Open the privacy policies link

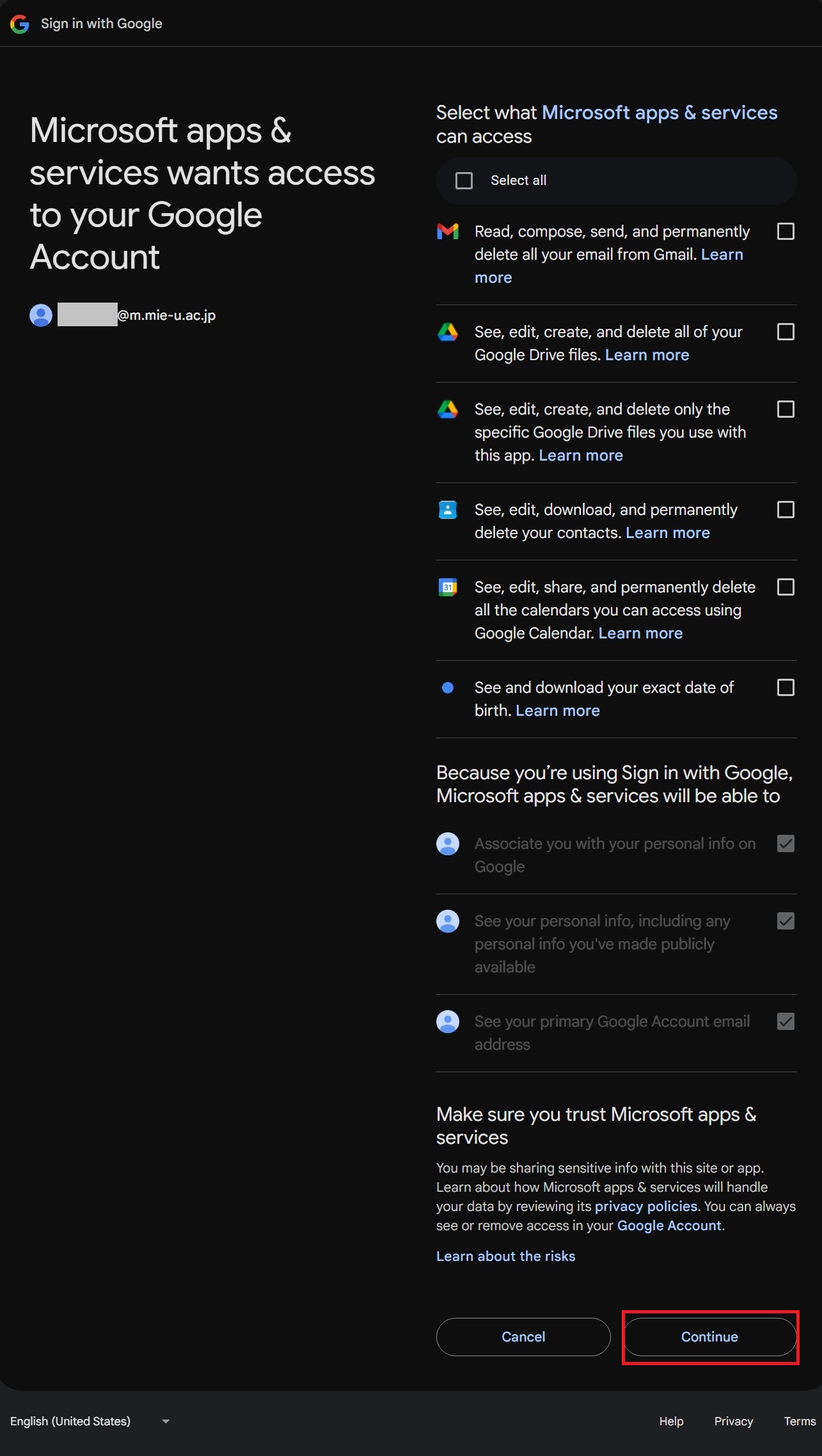[x=646, y=1207]
